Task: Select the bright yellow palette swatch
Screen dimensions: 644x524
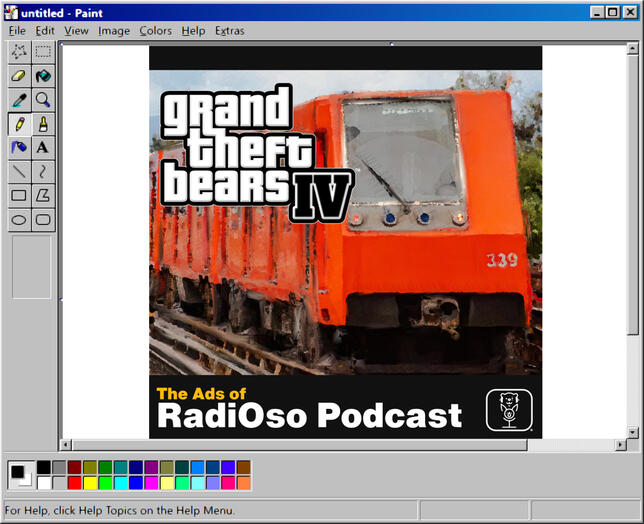Action: [x=90, y=483]
